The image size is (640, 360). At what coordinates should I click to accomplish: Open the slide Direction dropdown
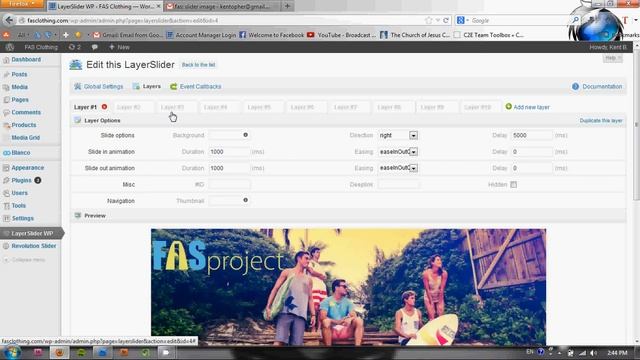tap(398, 135)
